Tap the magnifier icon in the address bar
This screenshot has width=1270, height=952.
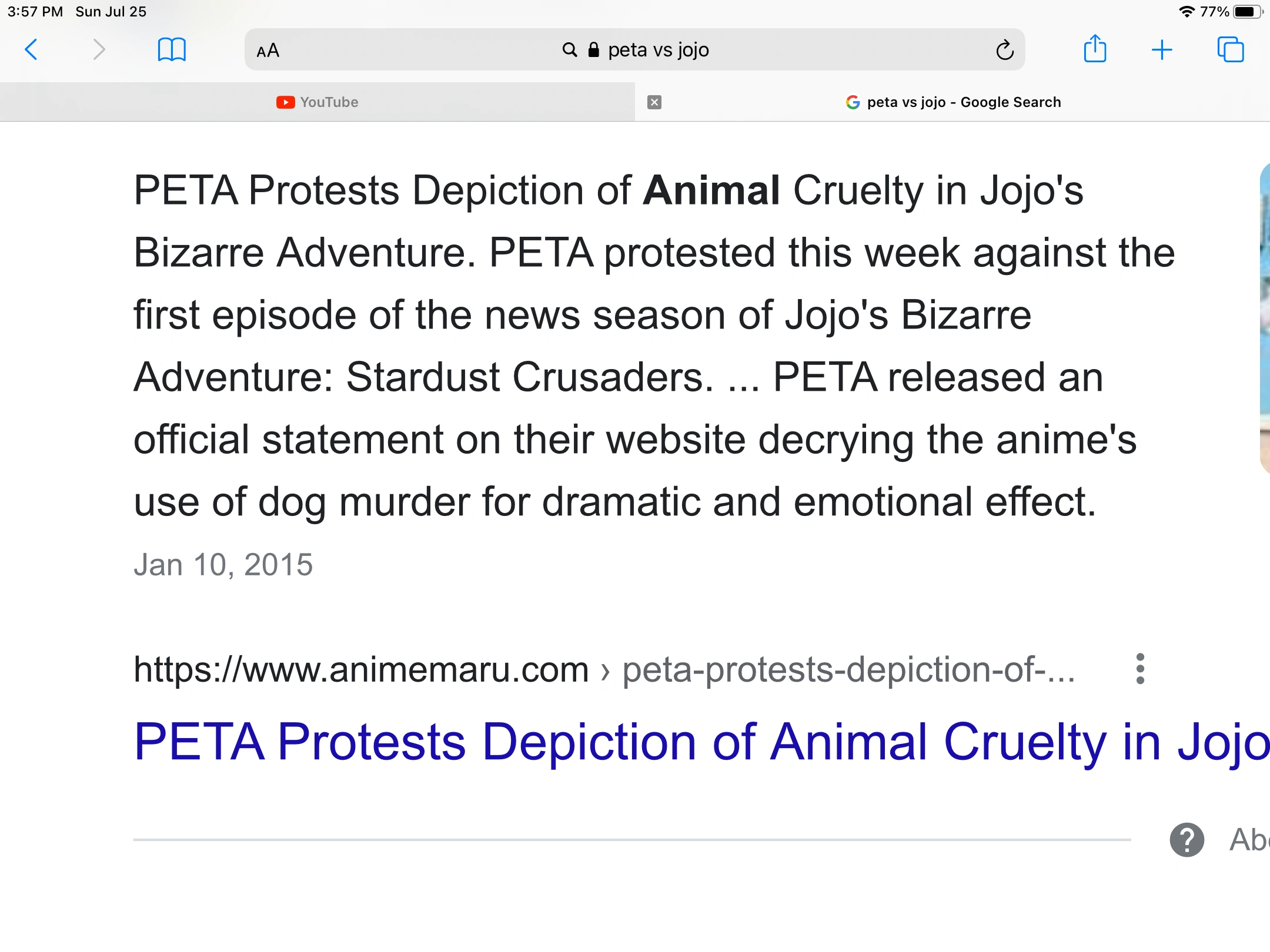click(x=567, y=49)
